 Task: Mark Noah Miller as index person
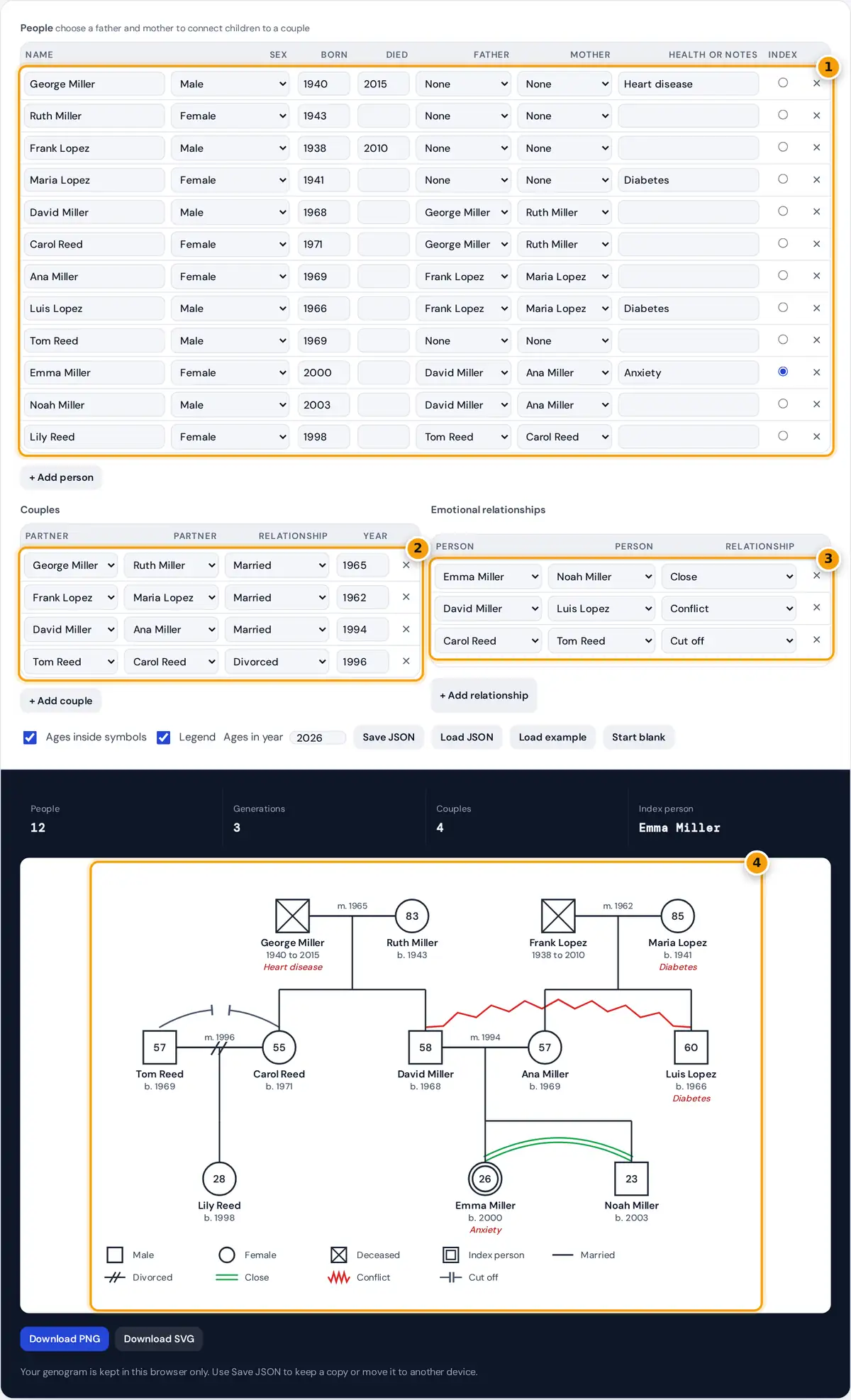tap(783, 404)
